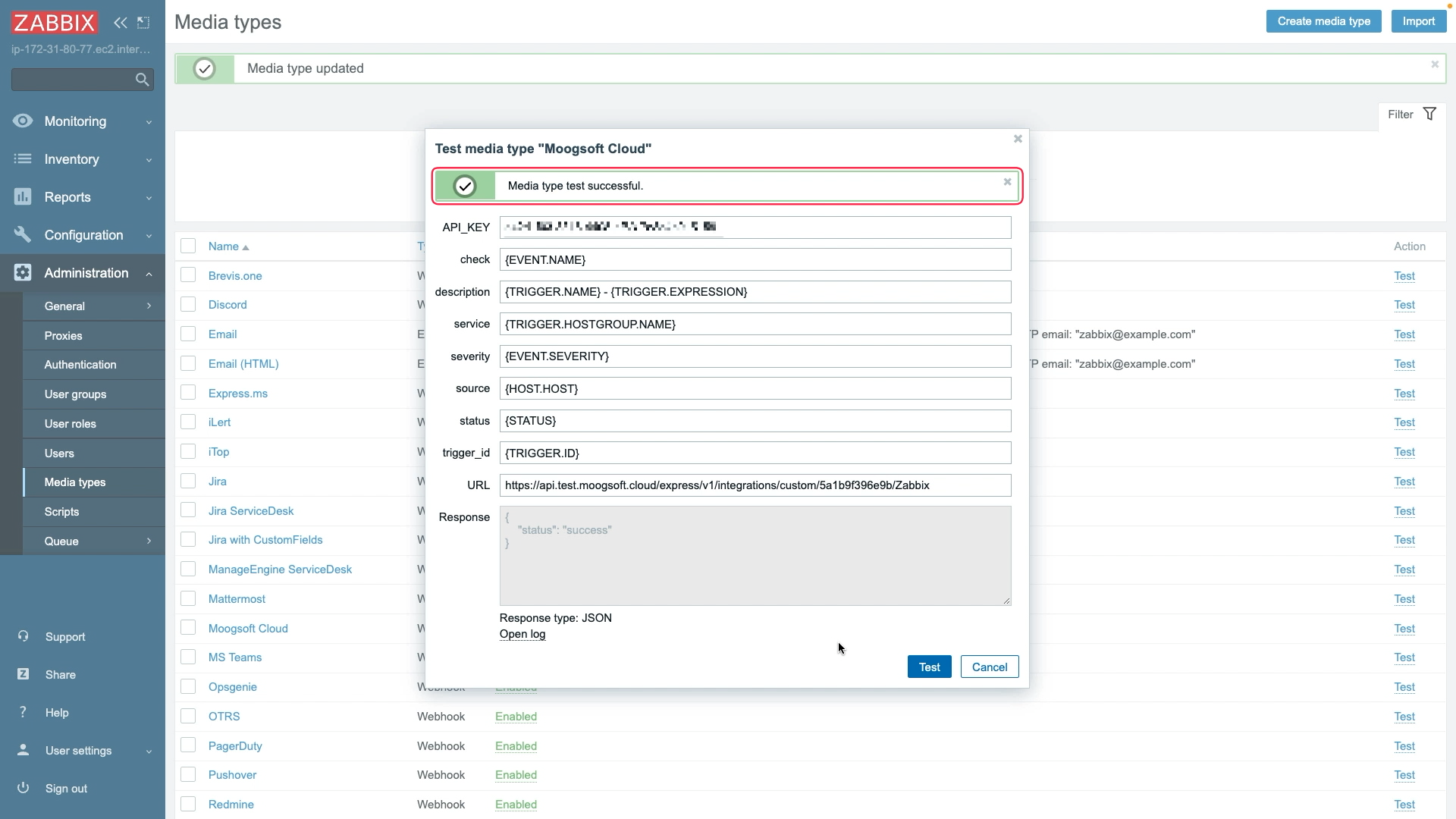The height and width of the screenshot is (819, 1456).
Task: Check the Redmine row checkbox
Action: point(188,804)
